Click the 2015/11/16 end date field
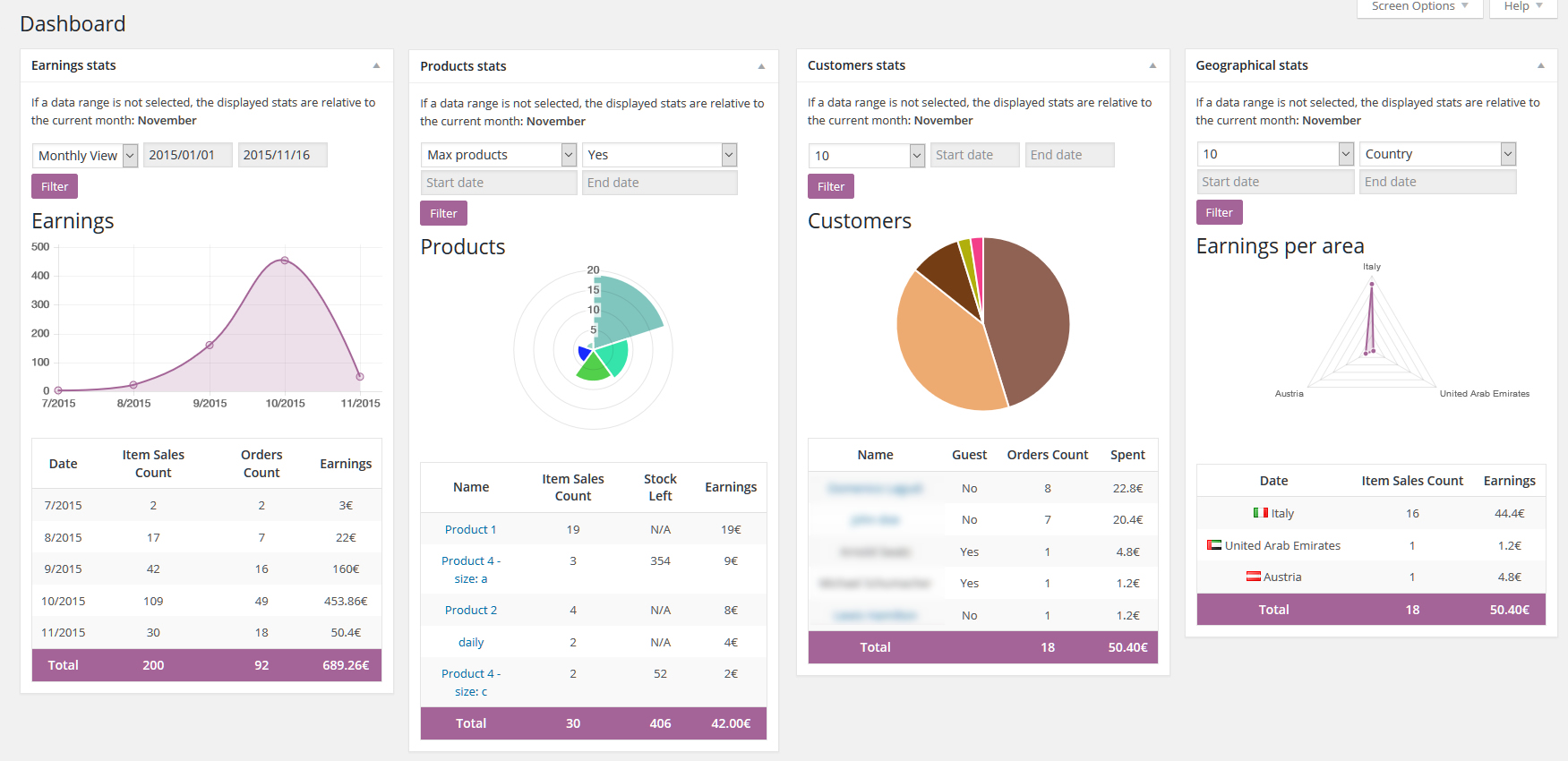This screenshot has width=1568, height=761. [x=283, y=155]
